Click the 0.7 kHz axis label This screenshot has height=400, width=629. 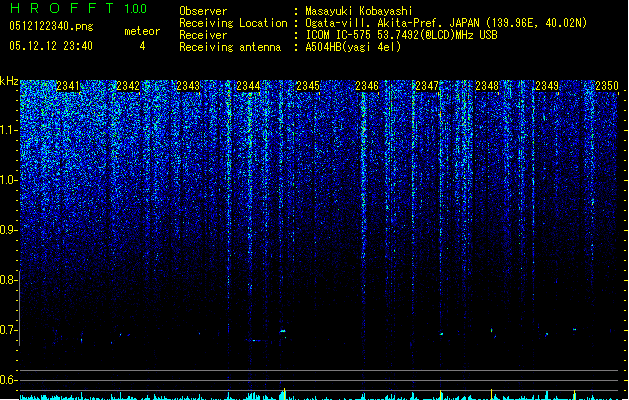[9, 330]
